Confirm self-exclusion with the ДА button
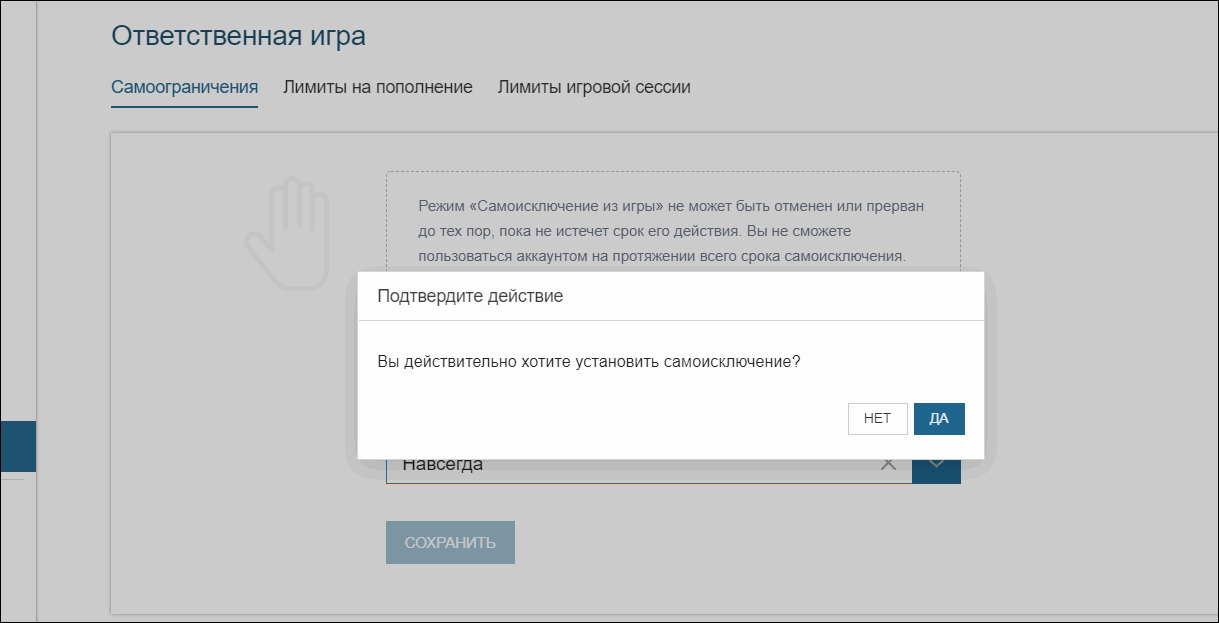Image resolution: width=1219 pixels, height=623 pixels. click(x=939, y=419)
